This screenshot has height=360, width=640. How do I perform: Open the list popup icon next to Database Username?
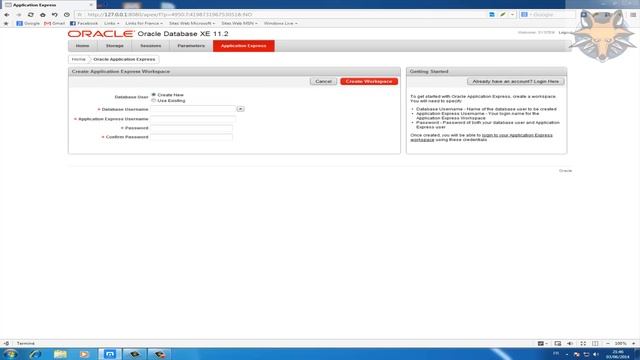pyautogui.click(x=240, y=109)
